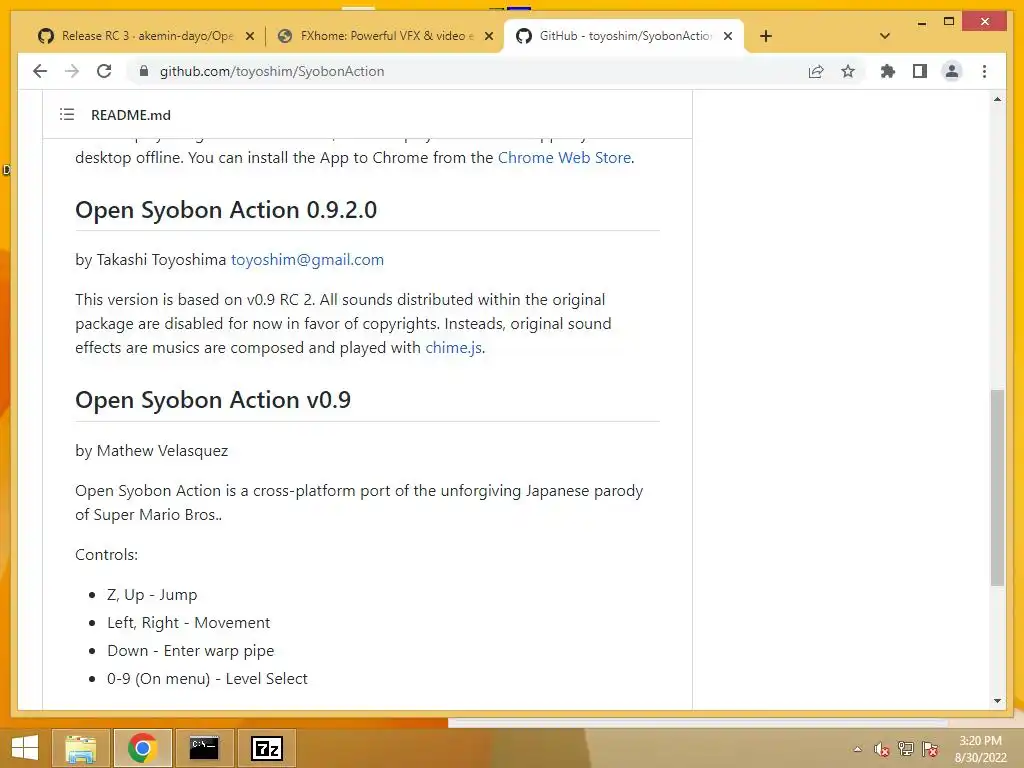Click the network tray icon
Image resolution: width=1024 pixels, height=768 pixels.
(x=906, y=749)
